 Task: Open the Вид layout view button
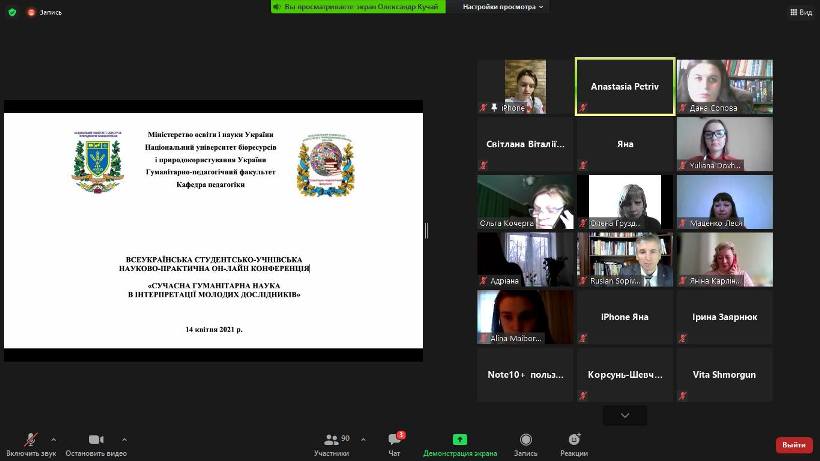click(x=801, y=12)
